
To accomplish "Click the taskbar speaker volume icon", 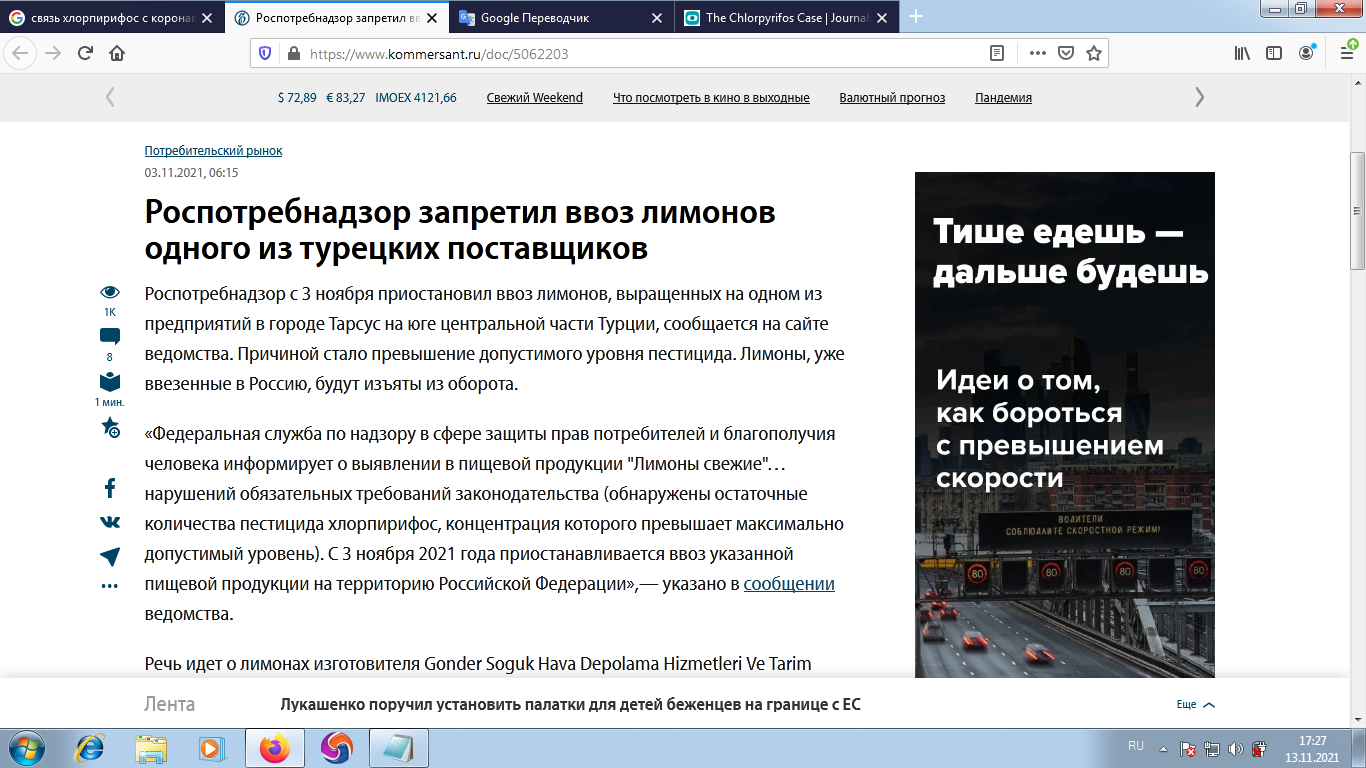I will coord(1234,746).
